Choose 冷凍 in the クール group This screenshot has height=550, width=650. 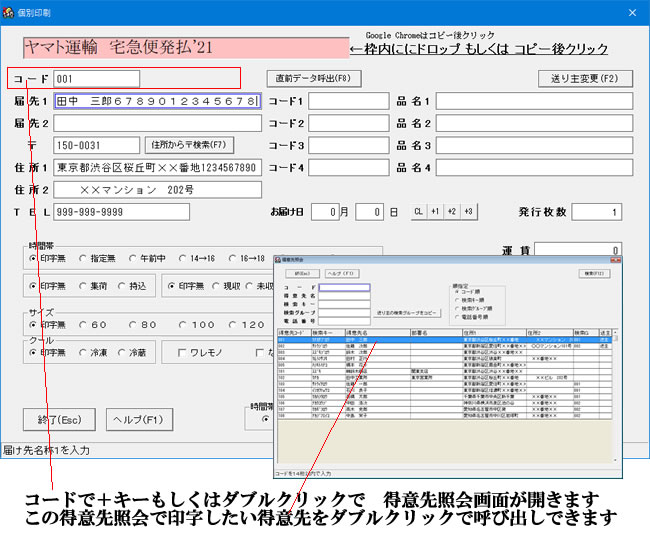[x=83, y=352]
